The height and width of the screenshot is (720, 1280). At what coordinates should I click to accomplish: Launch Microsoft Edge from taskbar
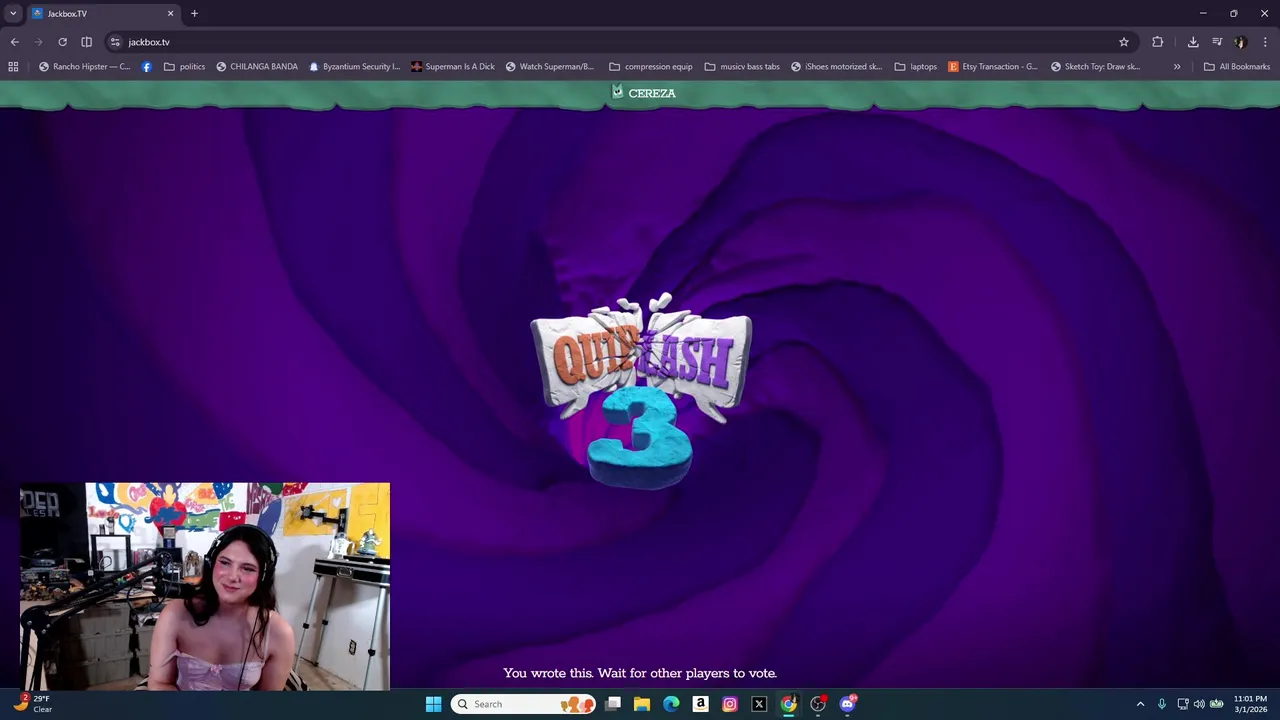pyautogui.click(x=671, y=704)
